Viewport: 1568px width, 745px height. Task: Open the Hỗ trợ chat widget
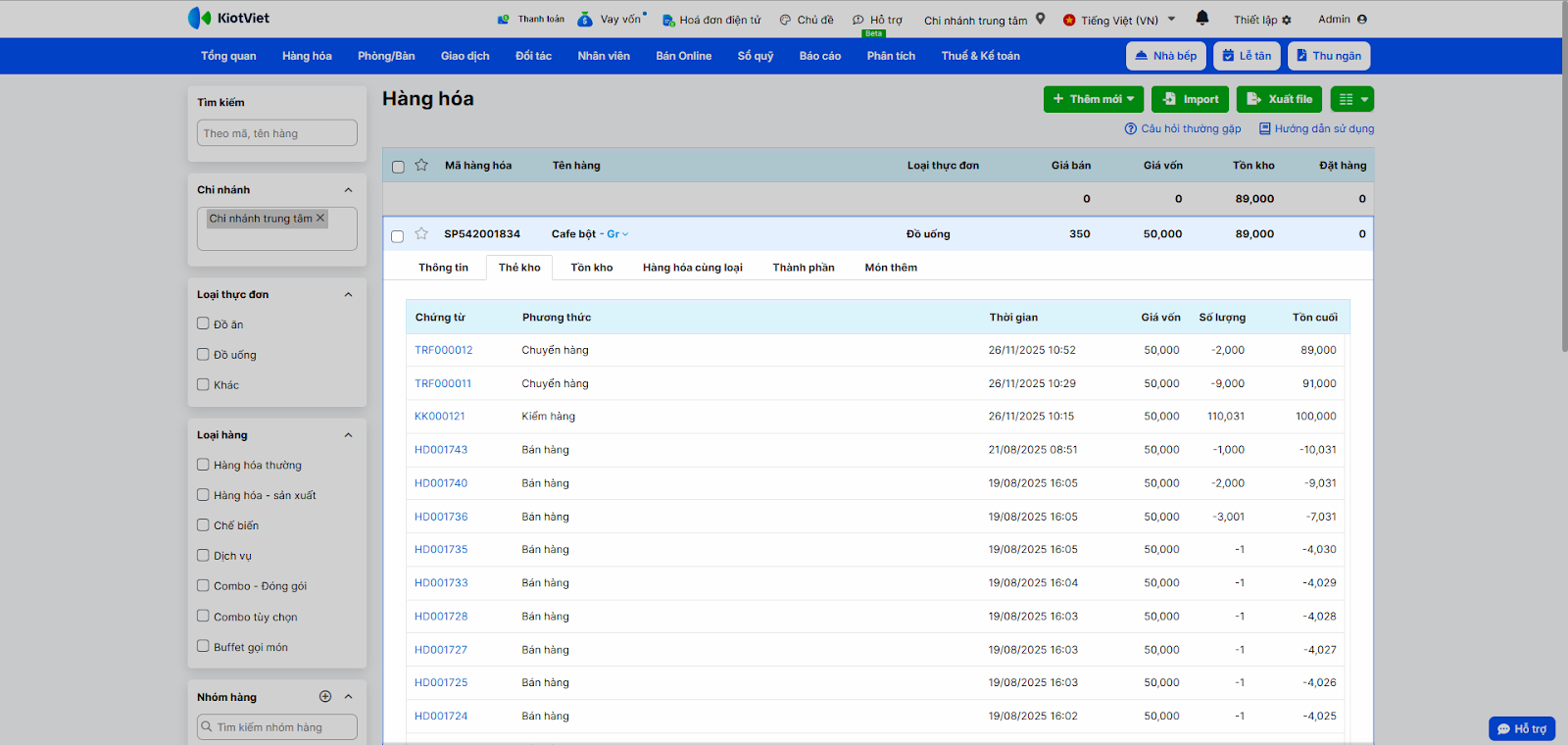tap(1521, 728)
